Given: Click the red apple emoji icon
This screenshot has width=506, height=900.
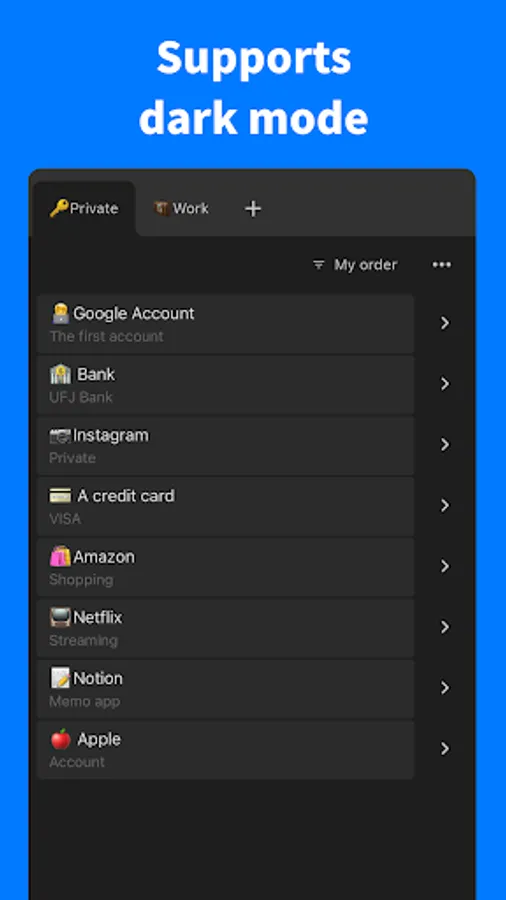Looking at the screenshot, I should (60, 739).
